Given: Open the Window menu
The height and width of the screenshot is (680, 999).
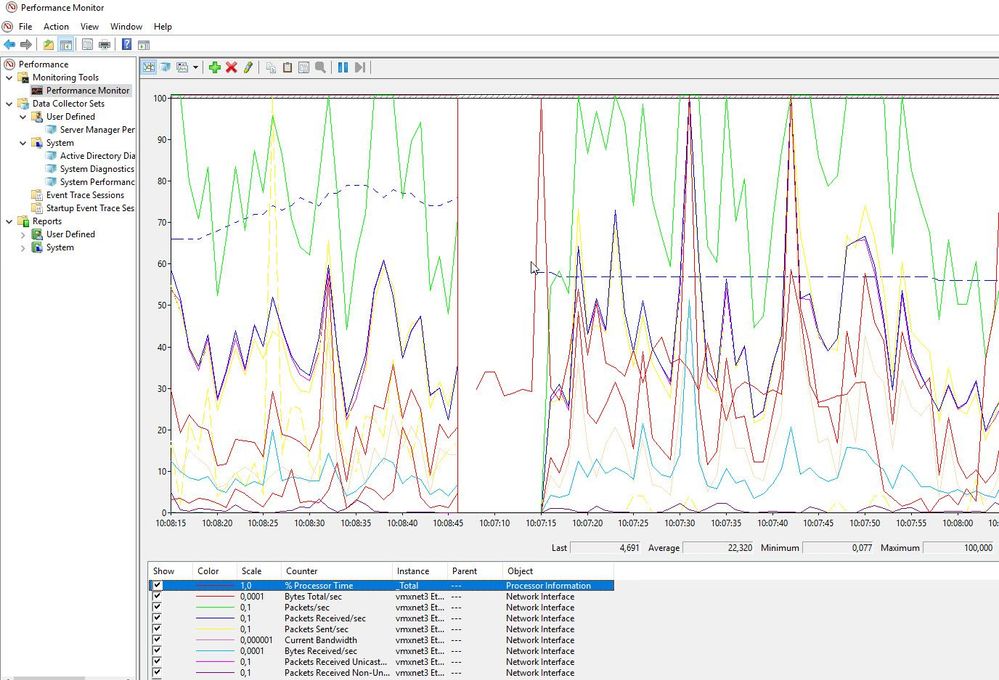Looking at the screenshot, I should [x=126, y=26].
